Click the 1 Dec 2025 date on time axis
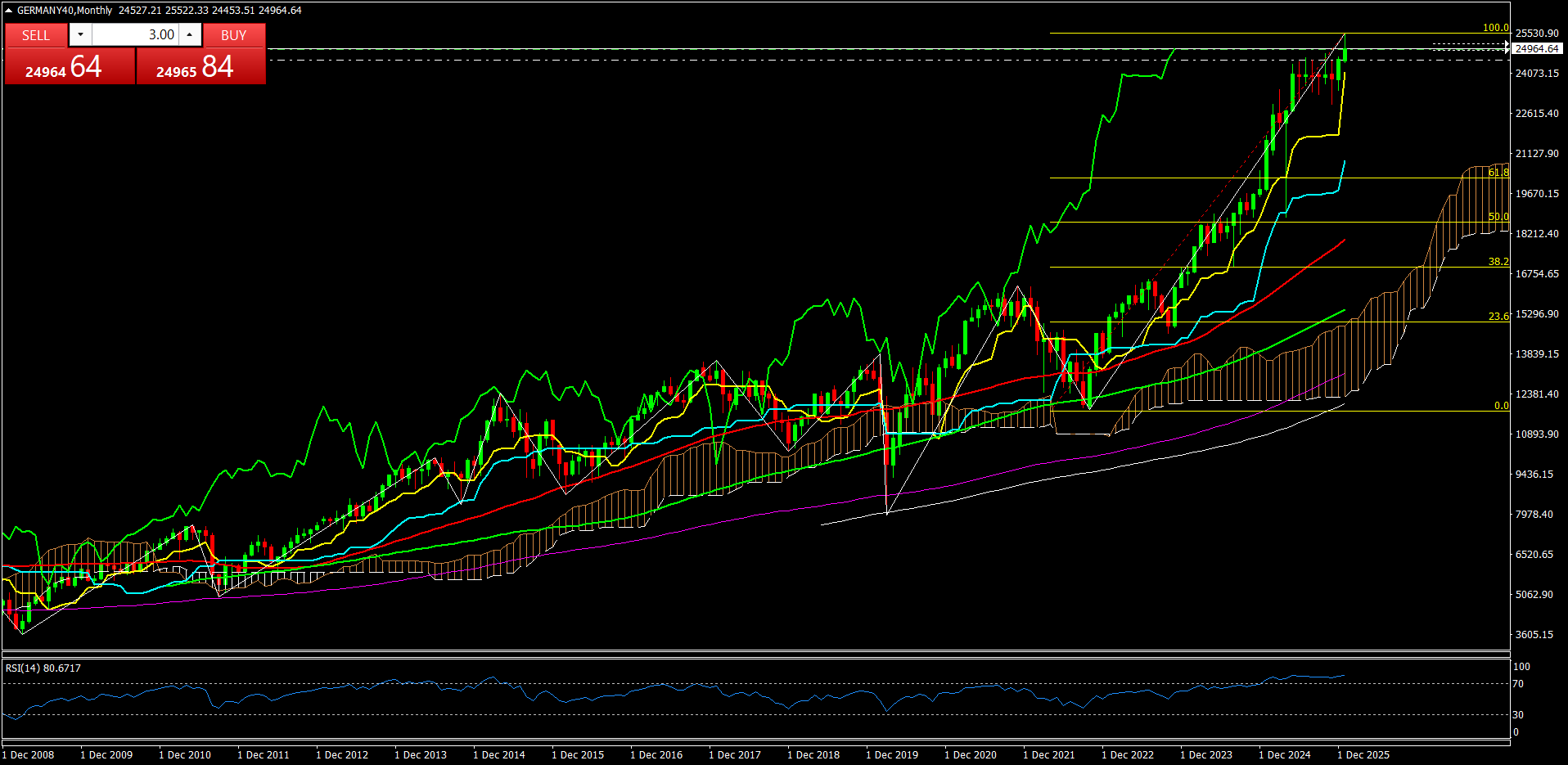 pos(1363,754)
